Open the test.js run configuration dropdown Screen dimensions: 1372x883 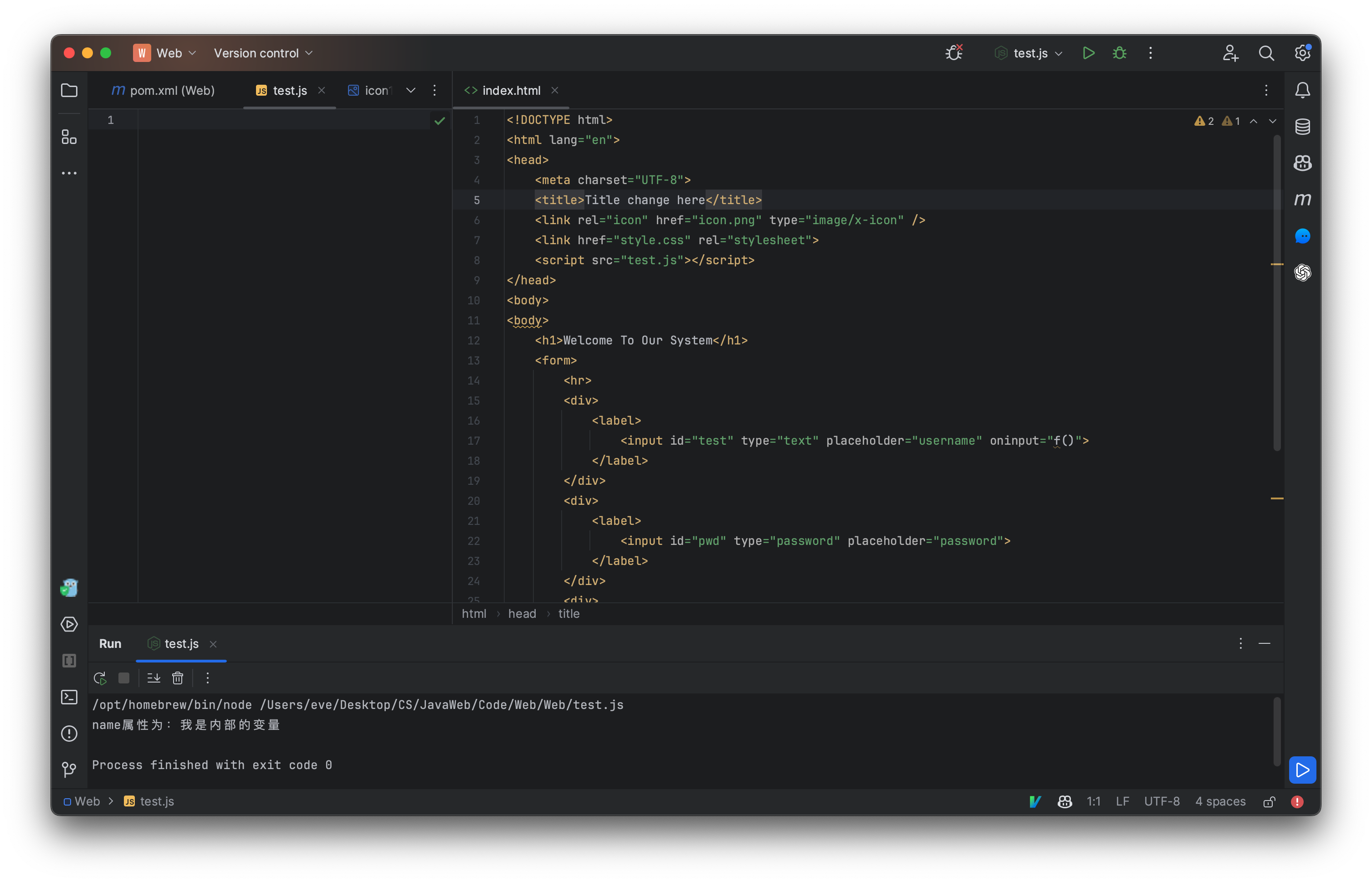(1029, 53)
